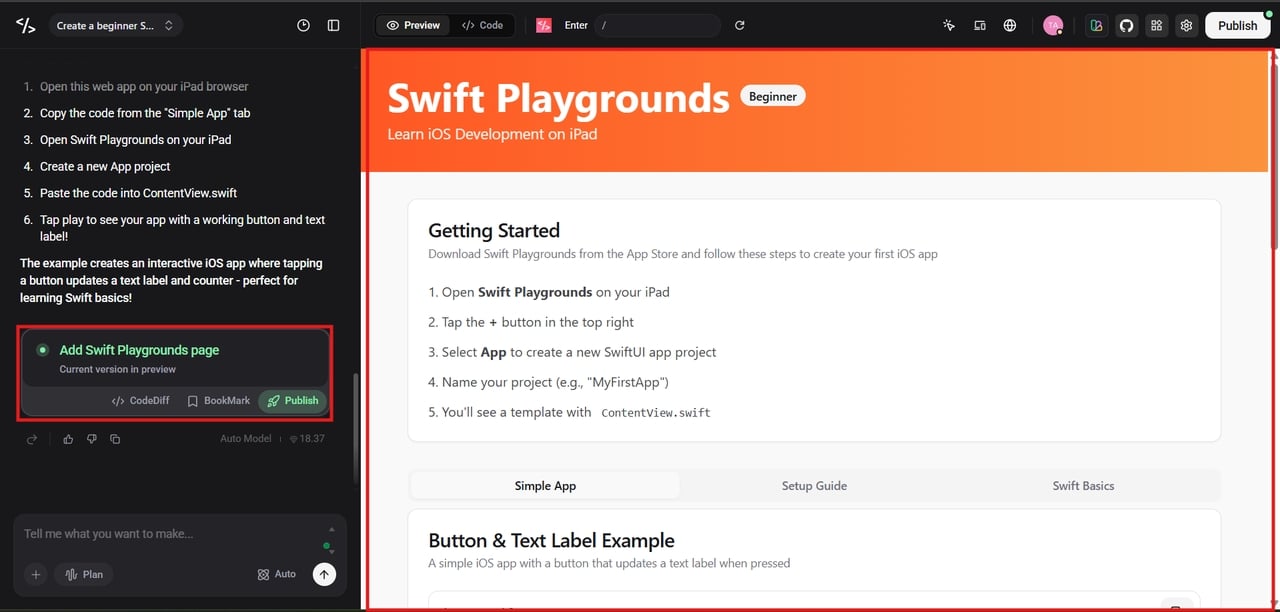1280x612 pixels.
Task: Toggle the sidebar panel layout icon
Action: 334,26
